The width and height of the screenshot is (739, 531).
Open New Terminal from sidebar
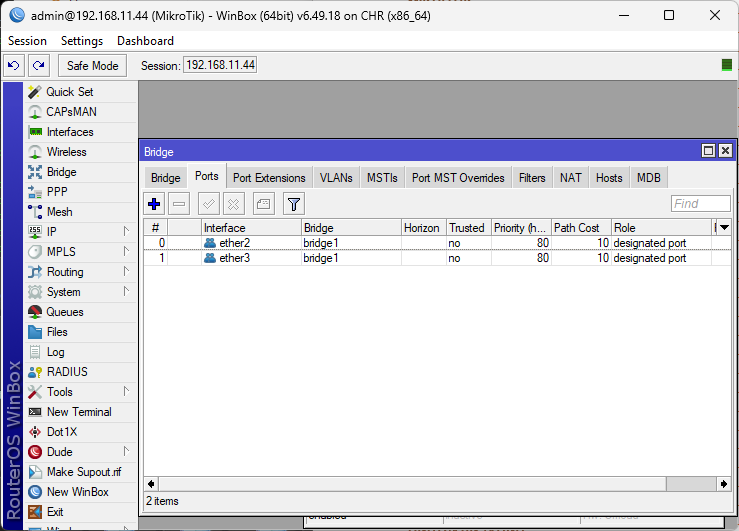point(78,412)
